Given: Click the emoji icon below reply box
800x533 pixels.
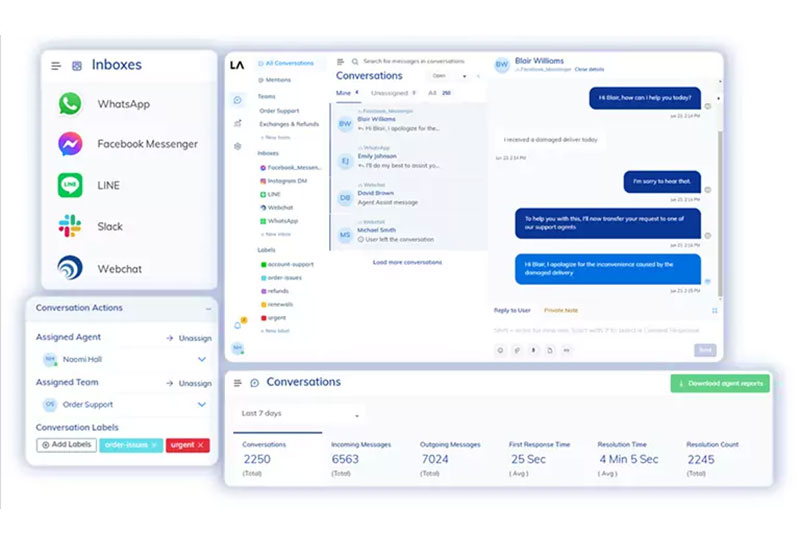Looking at the screenshot, I should 500,350.
